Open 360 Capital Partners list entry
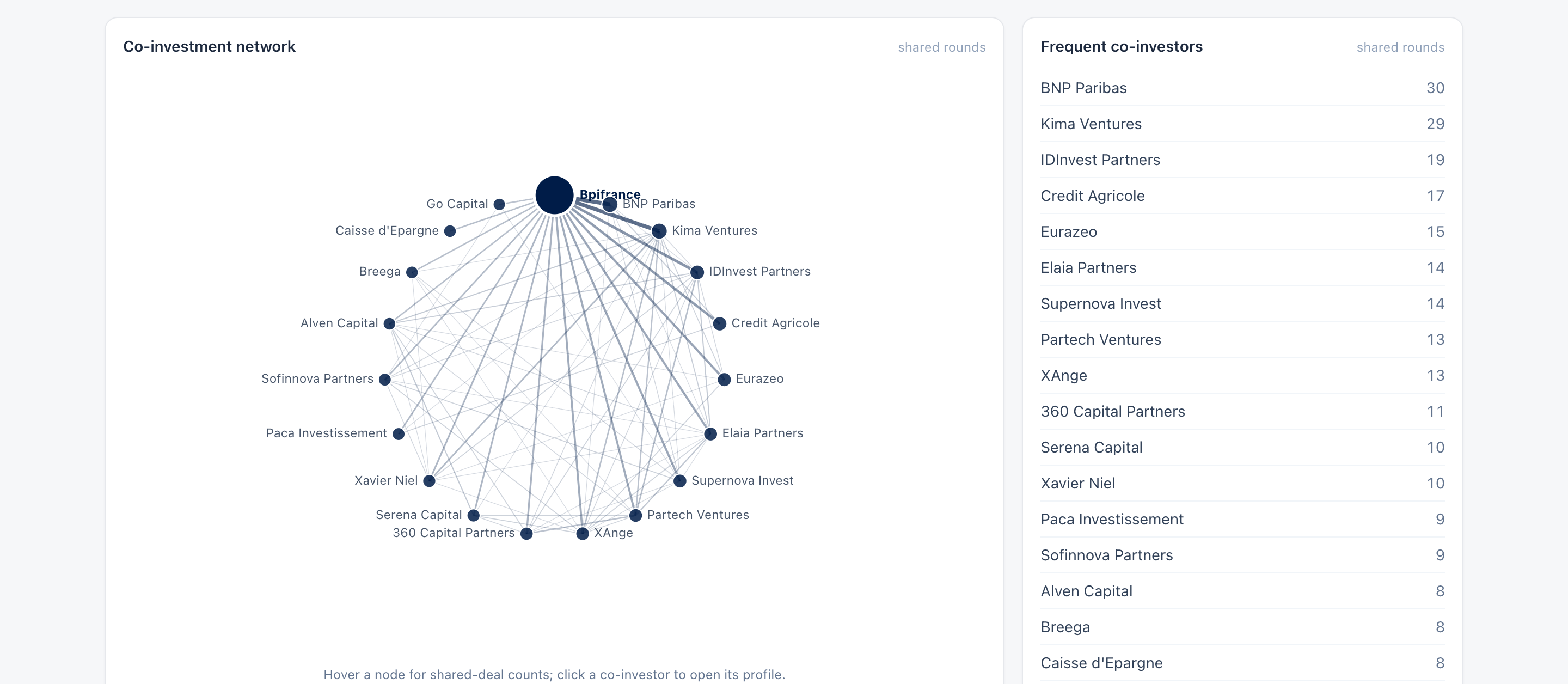 (1242, 411)
